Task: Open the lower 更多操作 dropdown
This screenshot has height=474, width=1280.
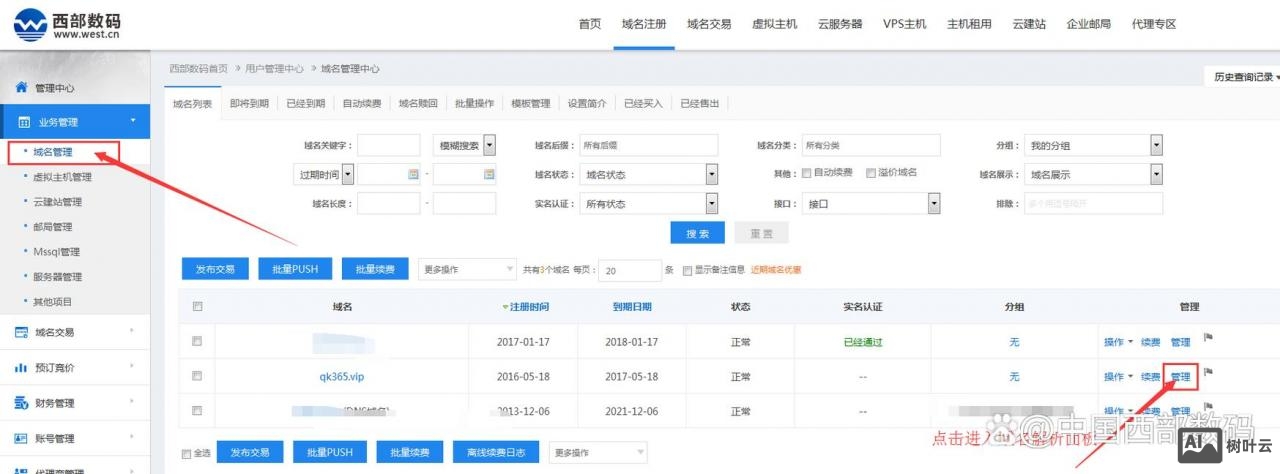Action: tap(597, 452)
